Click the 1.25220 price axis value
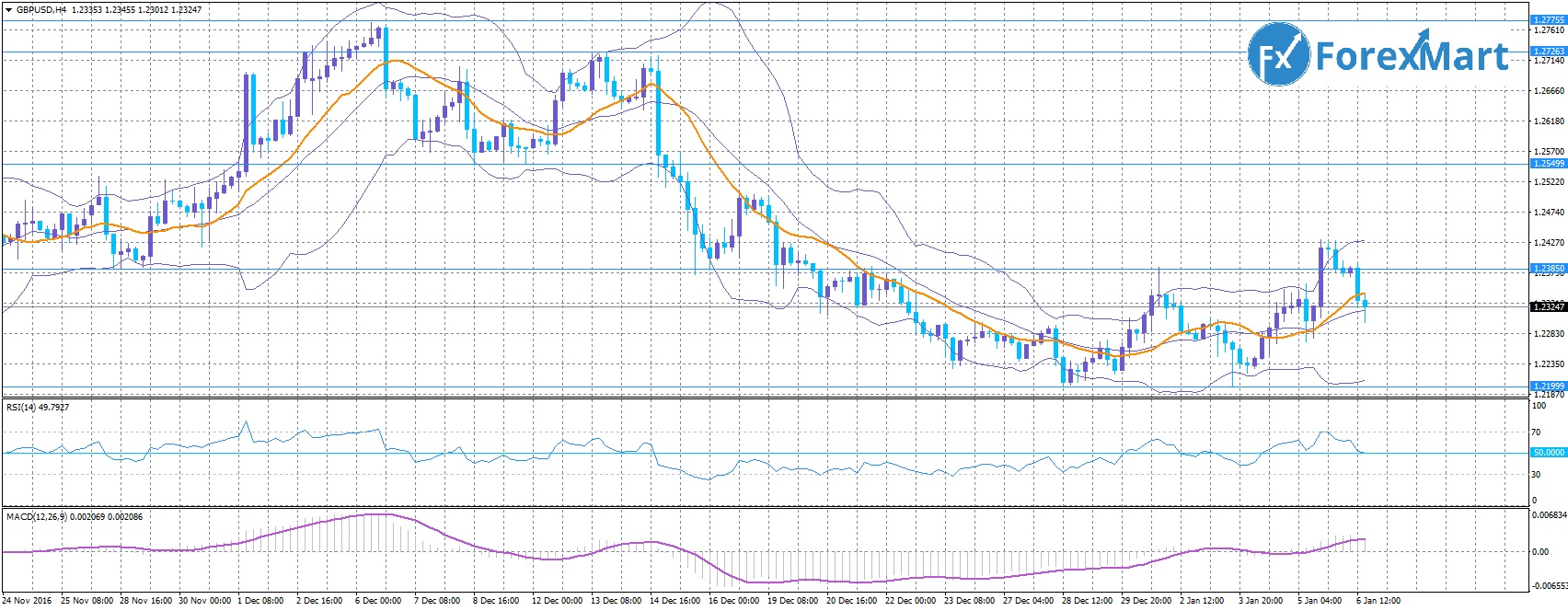The height and width of the screenshot is (611, 1568). click(x=1550, y=182)
